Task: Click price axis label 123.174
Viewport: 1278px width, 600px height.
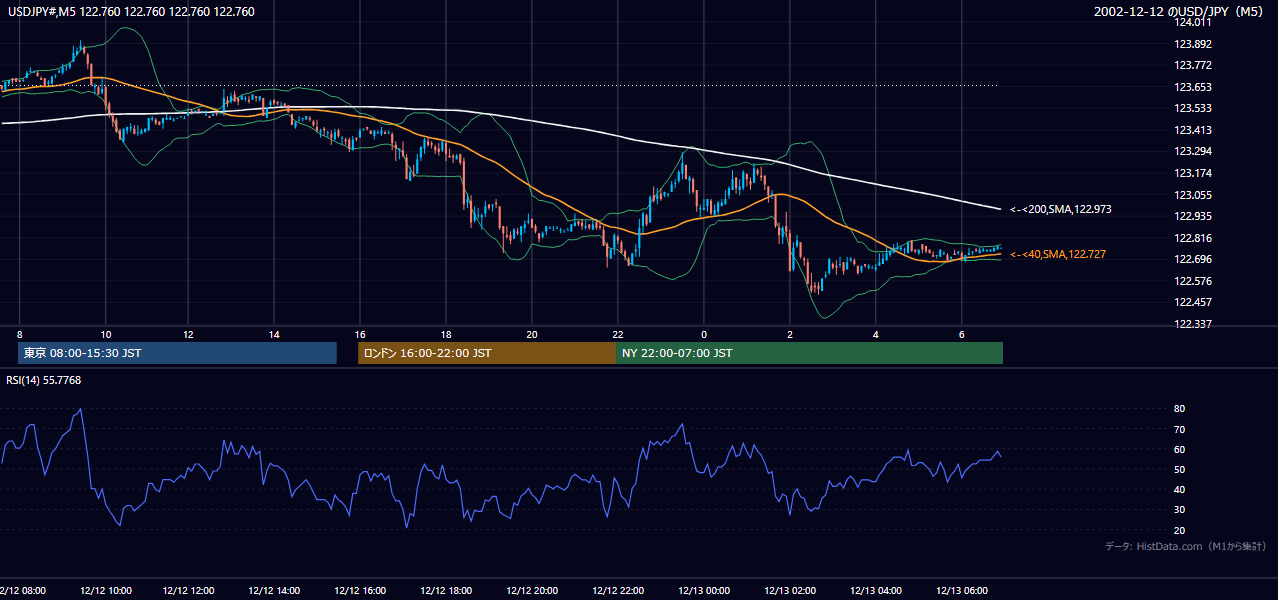Action: [1194, 173]
